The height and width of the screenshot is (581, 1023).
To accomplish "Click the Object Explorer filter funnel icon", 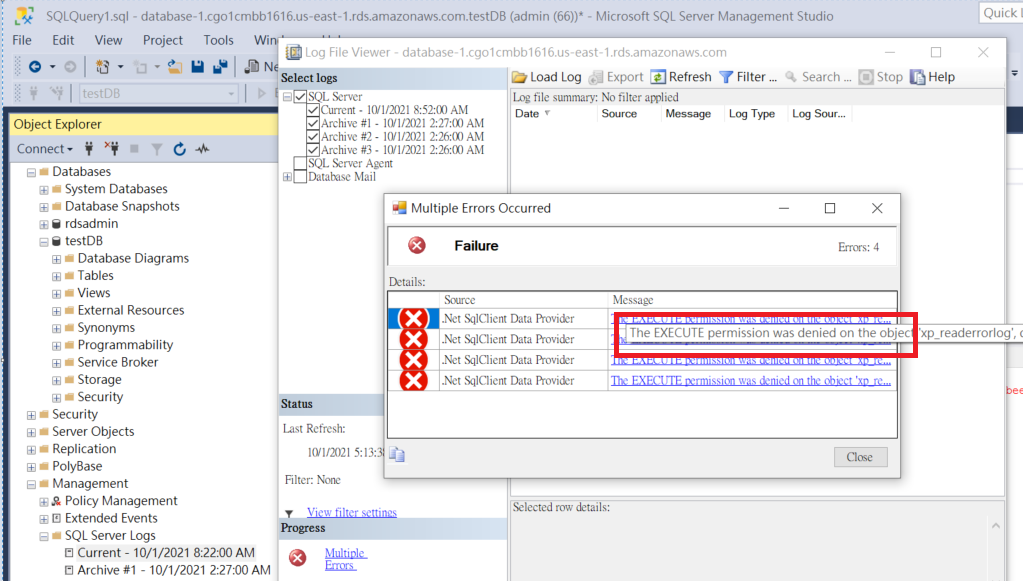I will [x=157, y=149].
